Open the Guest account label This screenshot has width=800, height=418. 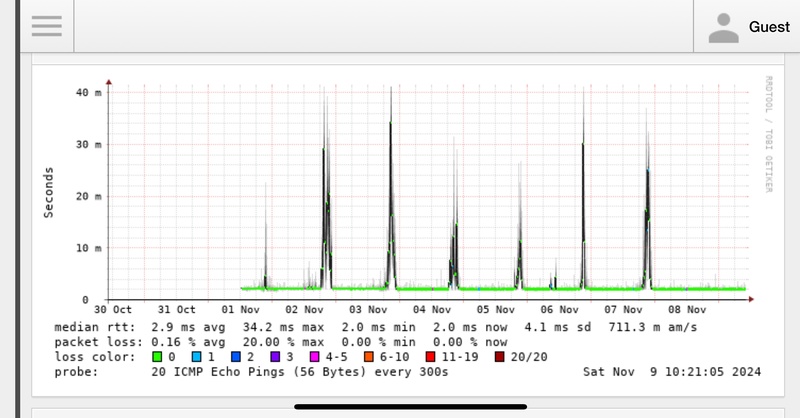tap(769, 27)
